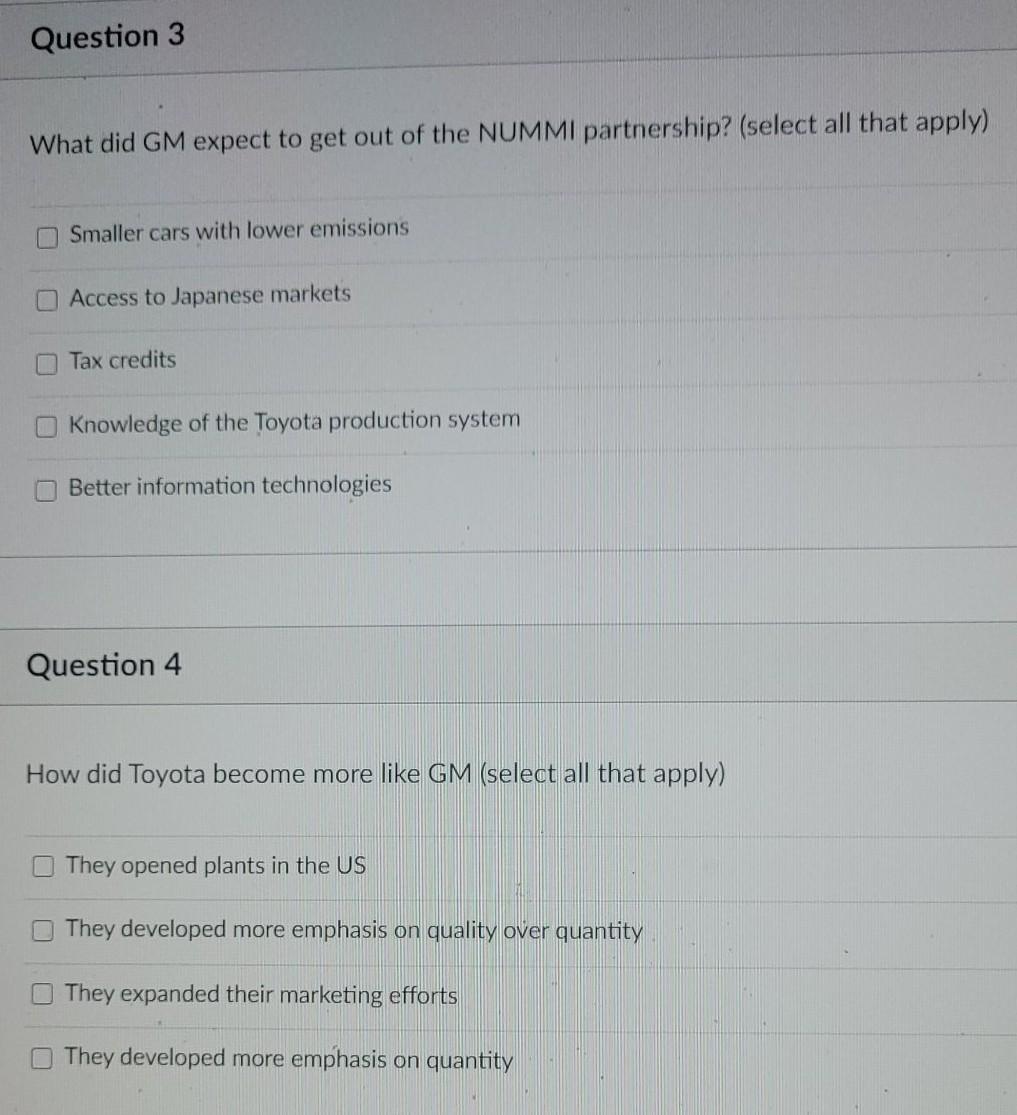This screenshot has width=1017, height=1115.
Task: Click the Question 4 heading
Action: (104, 665)
